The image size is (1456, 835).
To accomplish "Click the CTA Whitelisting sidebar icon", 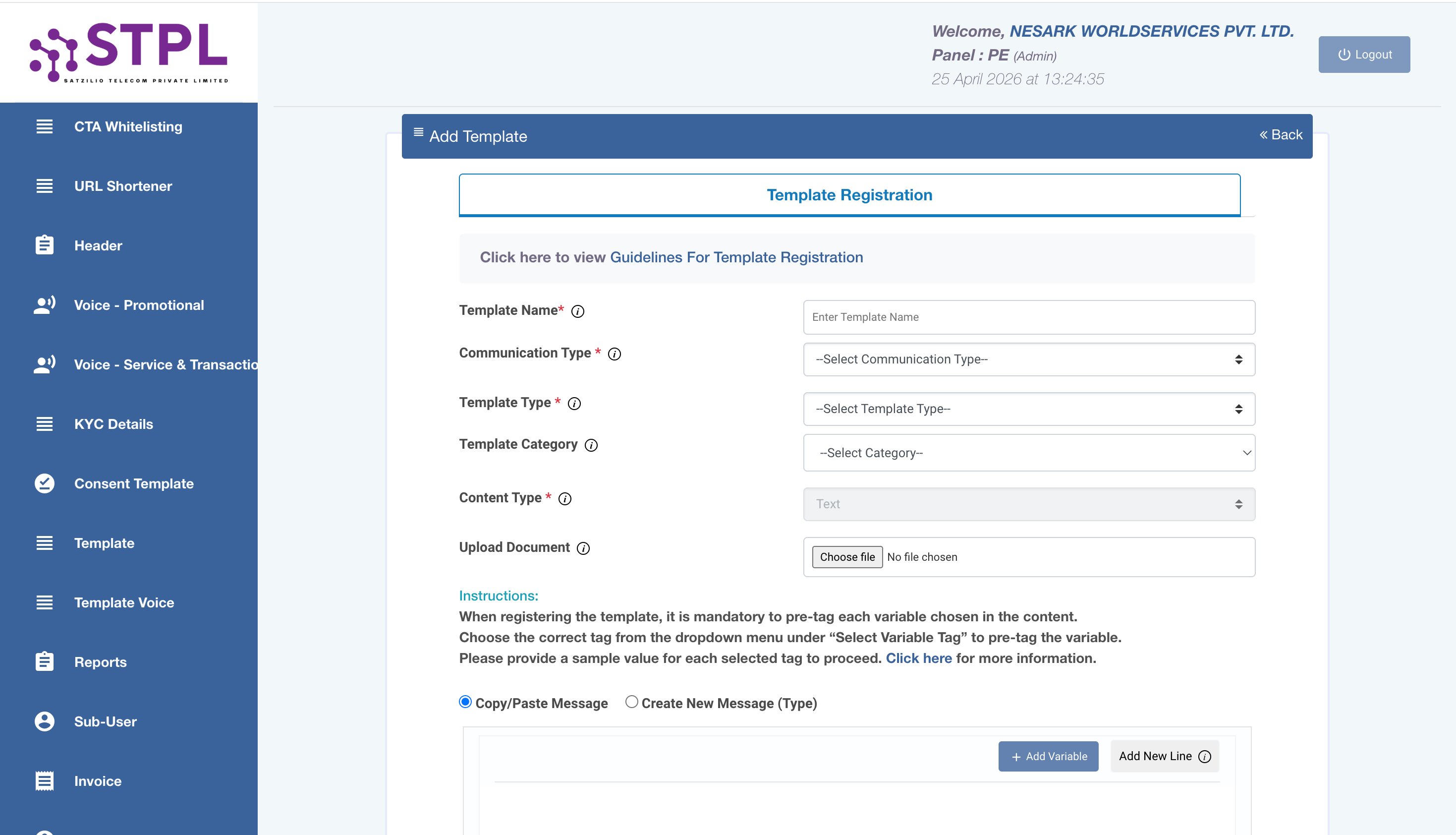I will (44, 126).
